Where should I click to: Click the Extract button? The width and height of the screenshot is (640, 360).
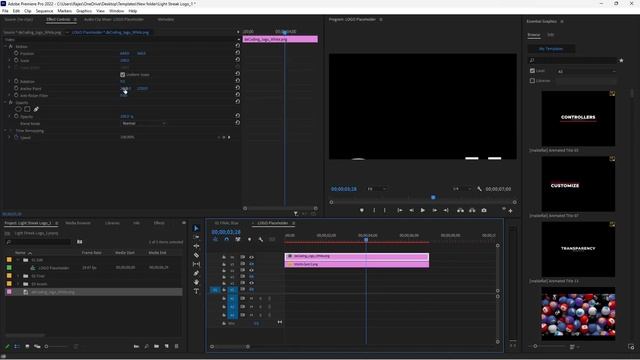pos(472,210)
